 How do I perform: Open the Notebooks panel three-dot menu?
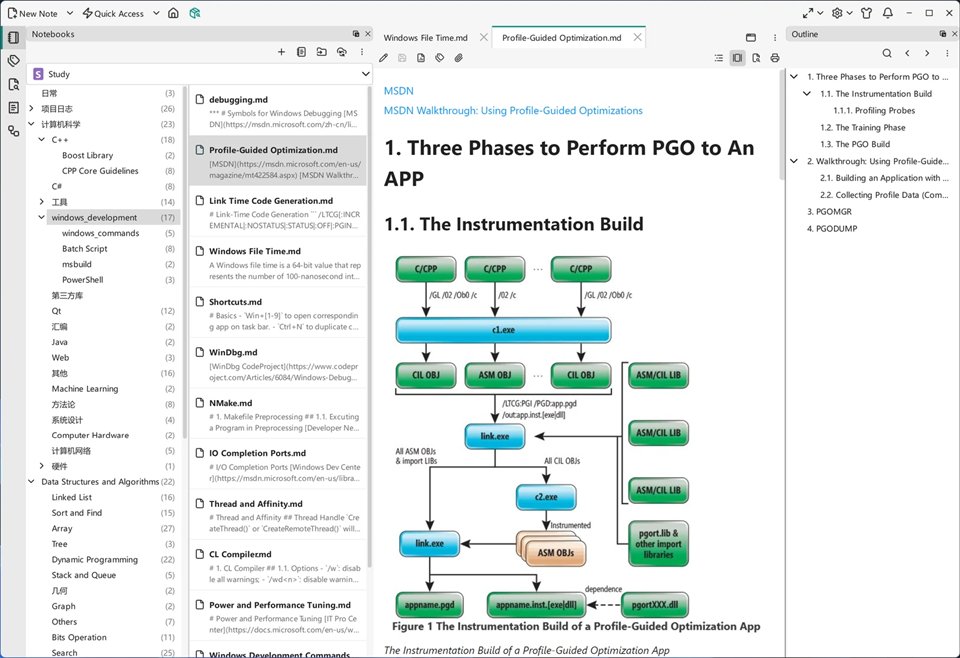[x=362, y=52]
